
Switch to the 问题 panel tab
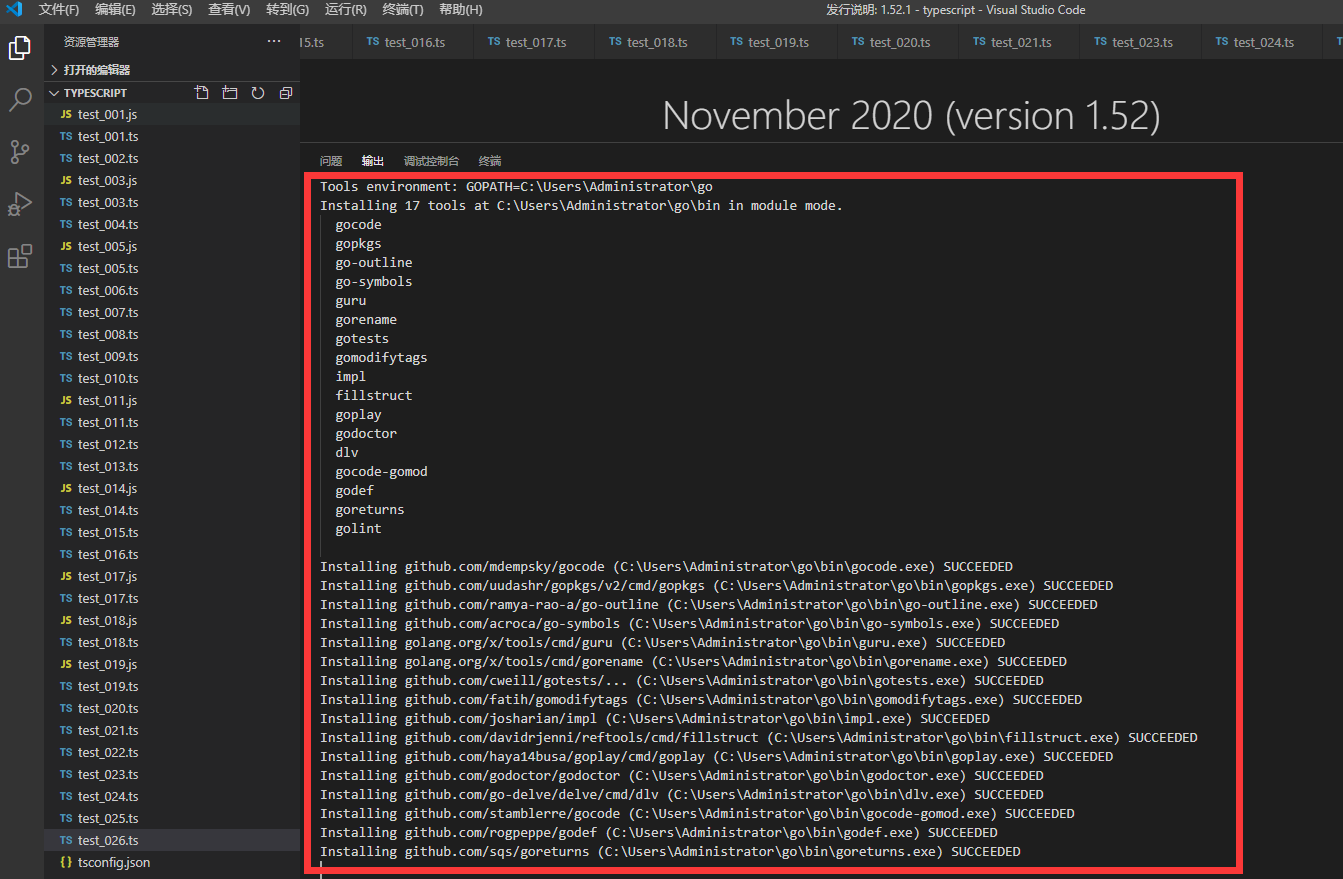pos(331,161)
